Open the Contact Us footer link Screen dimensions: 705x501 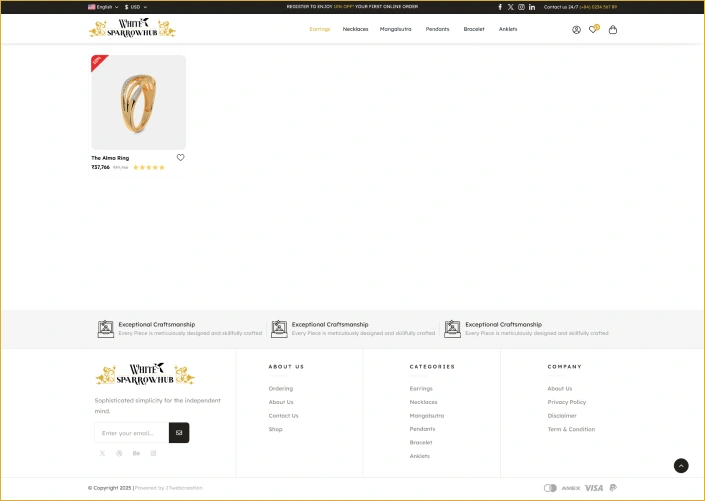click(x=283, y=416)
